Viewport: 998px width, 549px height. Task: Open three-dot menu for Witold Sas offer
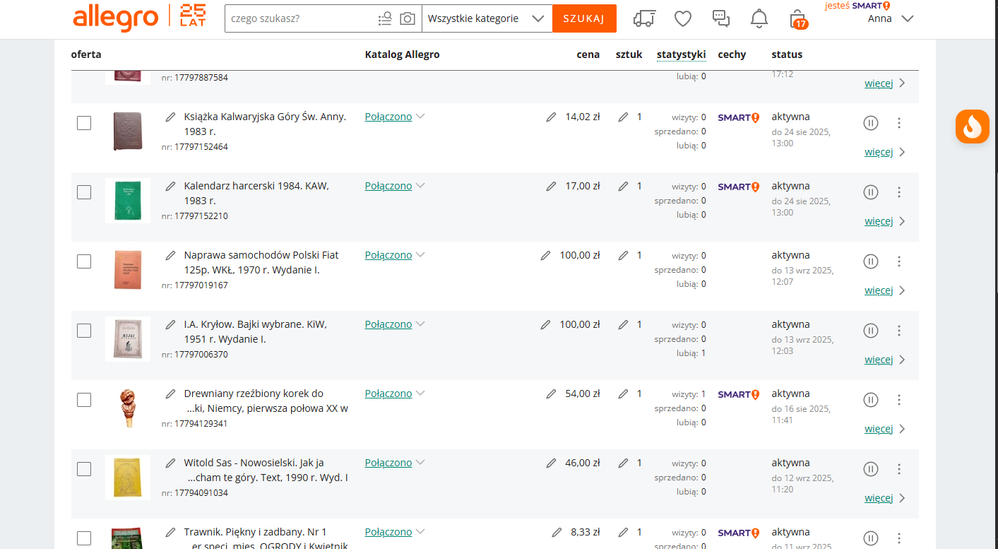tap(899, 469)
